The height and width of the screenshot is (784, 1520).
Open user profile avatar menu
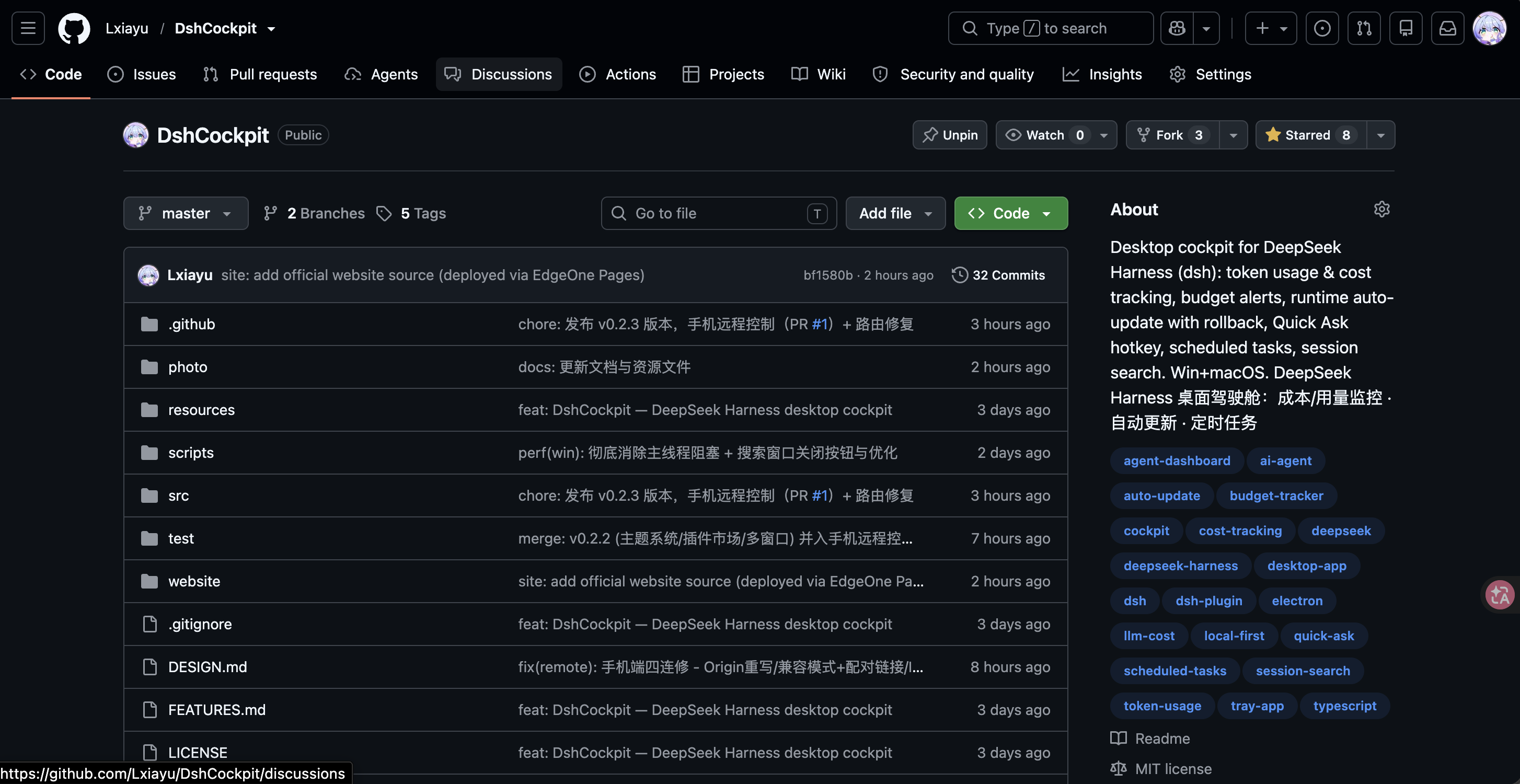tap(1489, 28)
